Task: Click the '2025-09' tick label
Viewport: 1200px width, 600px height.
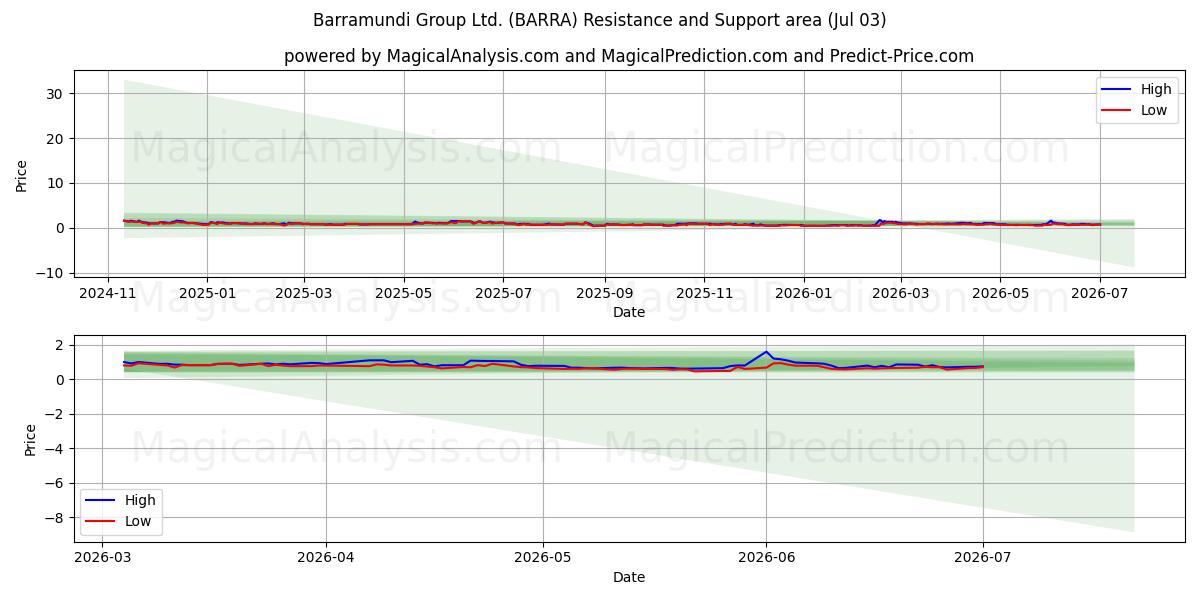Action: coord(605,293)
